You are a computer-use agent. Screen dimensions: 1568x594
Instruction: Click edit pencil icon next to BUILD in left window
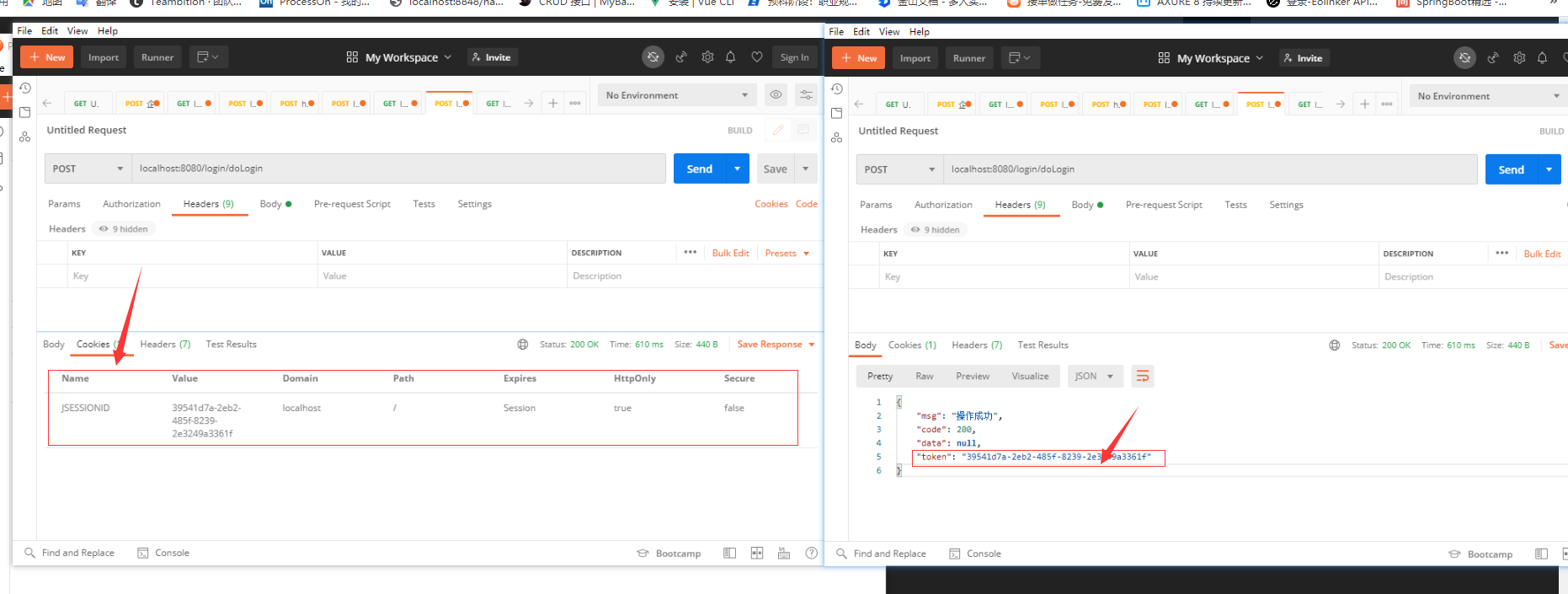777,130
